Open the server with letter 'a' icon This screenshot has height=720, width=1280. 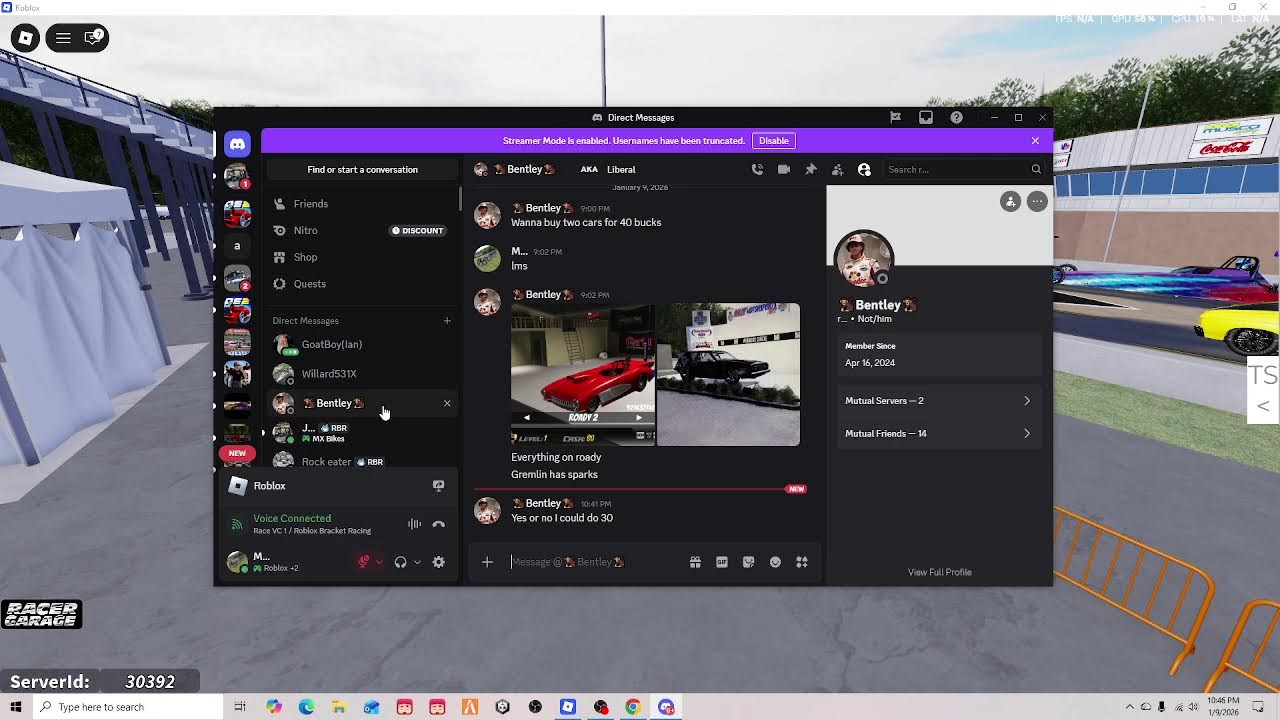[x=237, y=246]
